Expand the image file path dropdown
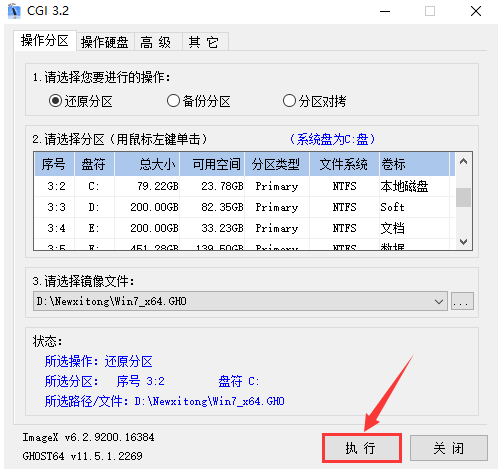498x469 pixels. point(439,301)
